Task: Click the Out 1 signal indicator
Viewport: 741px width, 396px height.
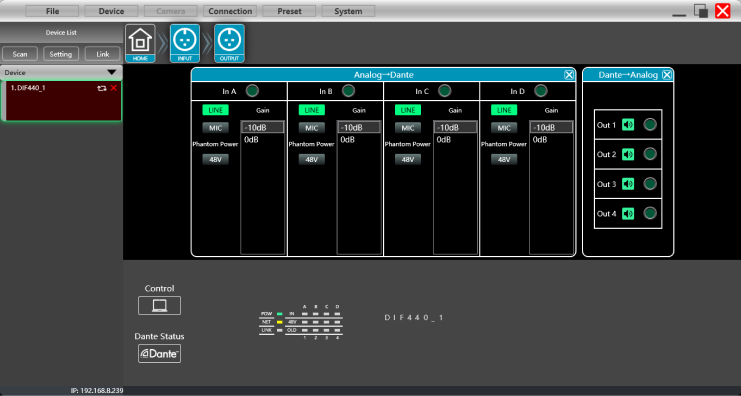Action: point(650,125)
